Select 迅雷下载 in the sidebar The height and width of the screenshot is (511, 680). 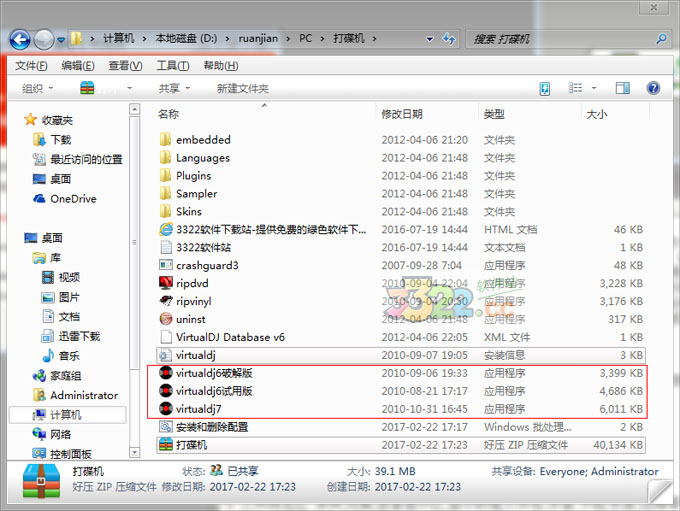point(71,336)
